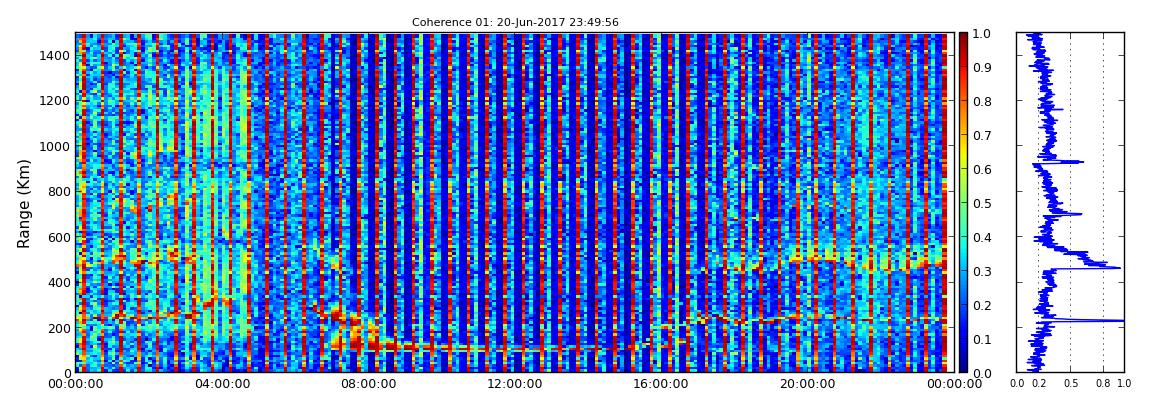Click the 0.8 tick of the profile plot

click(1103, 383)
